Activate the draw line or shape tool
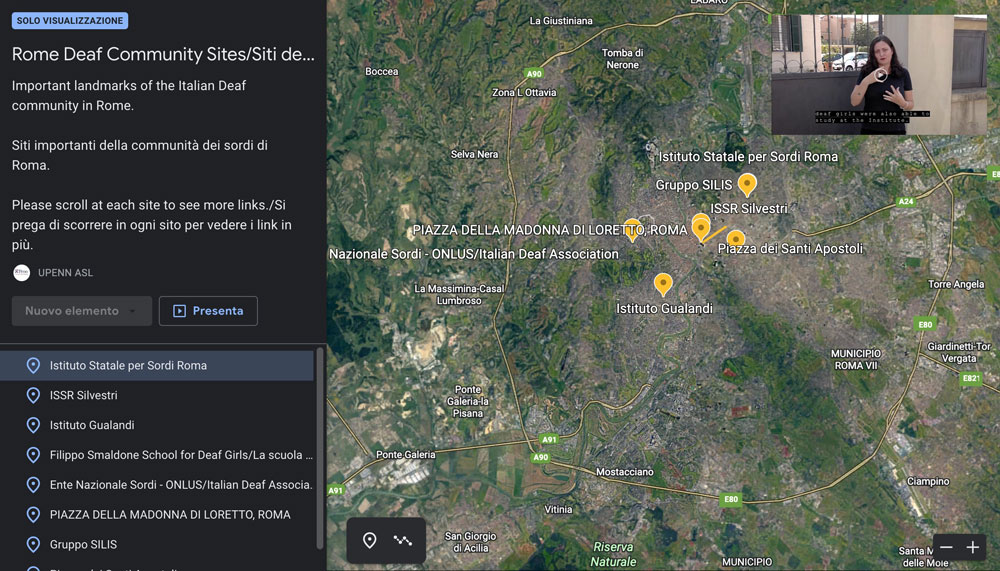The width and height of the screenshot is (1000, 571). pos(402,540)
